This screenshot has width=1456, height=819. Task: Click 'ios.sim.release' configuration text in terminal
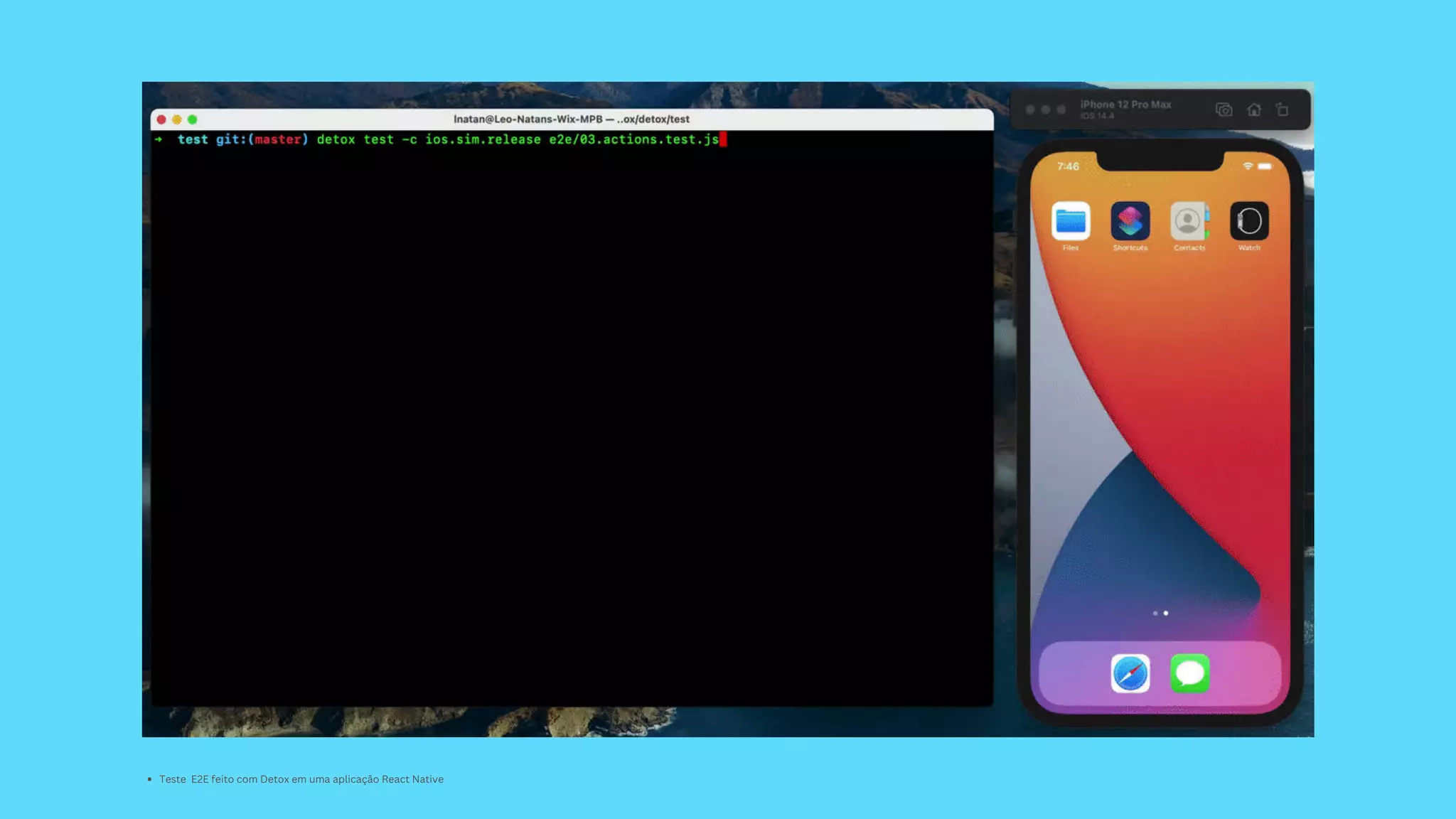[483, 139]
